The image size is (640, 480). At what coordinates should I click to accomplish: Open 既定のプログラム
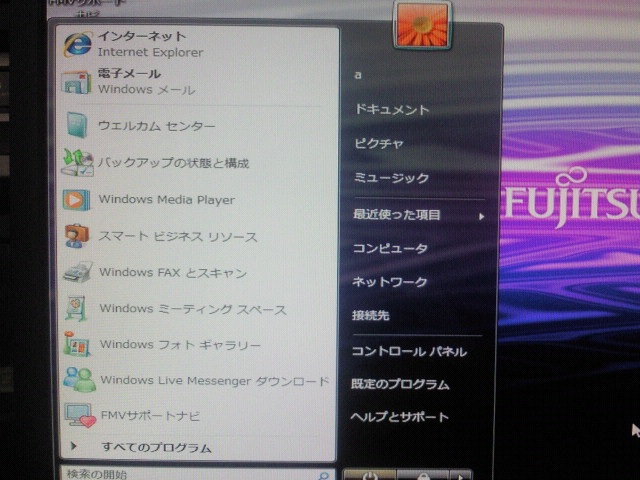click(x=400, y=384)
